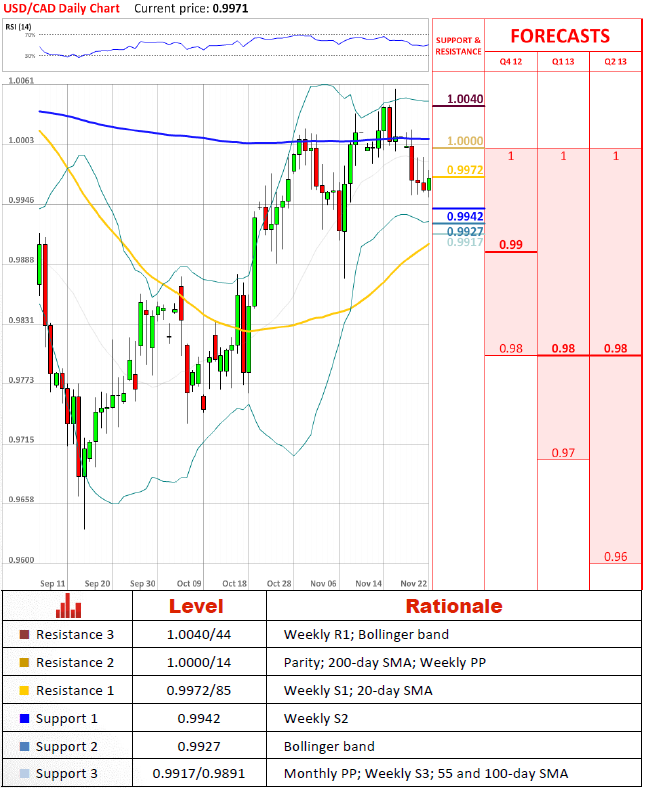645x788 pixels.
Task: Click the Resistance 1 yellow square marker
Action: (x=24, y=690)
